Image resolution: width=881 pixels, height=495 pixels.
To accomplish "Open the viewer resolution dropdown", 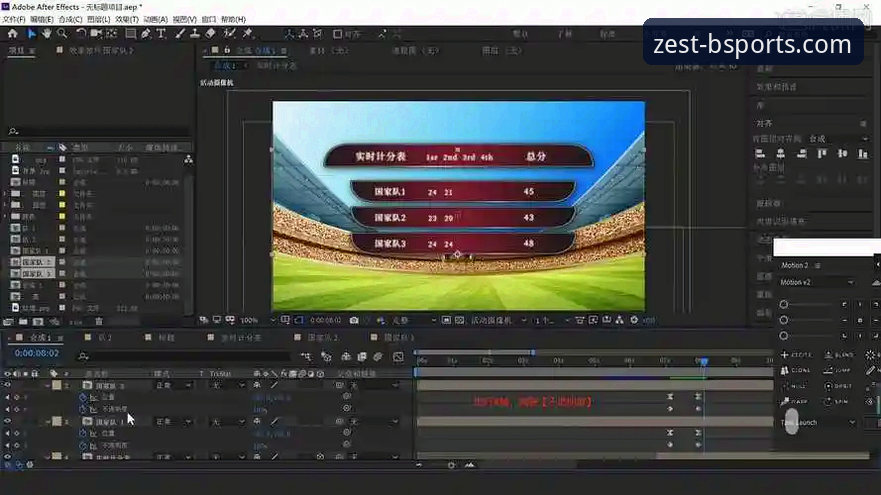I will pos(414,320).
